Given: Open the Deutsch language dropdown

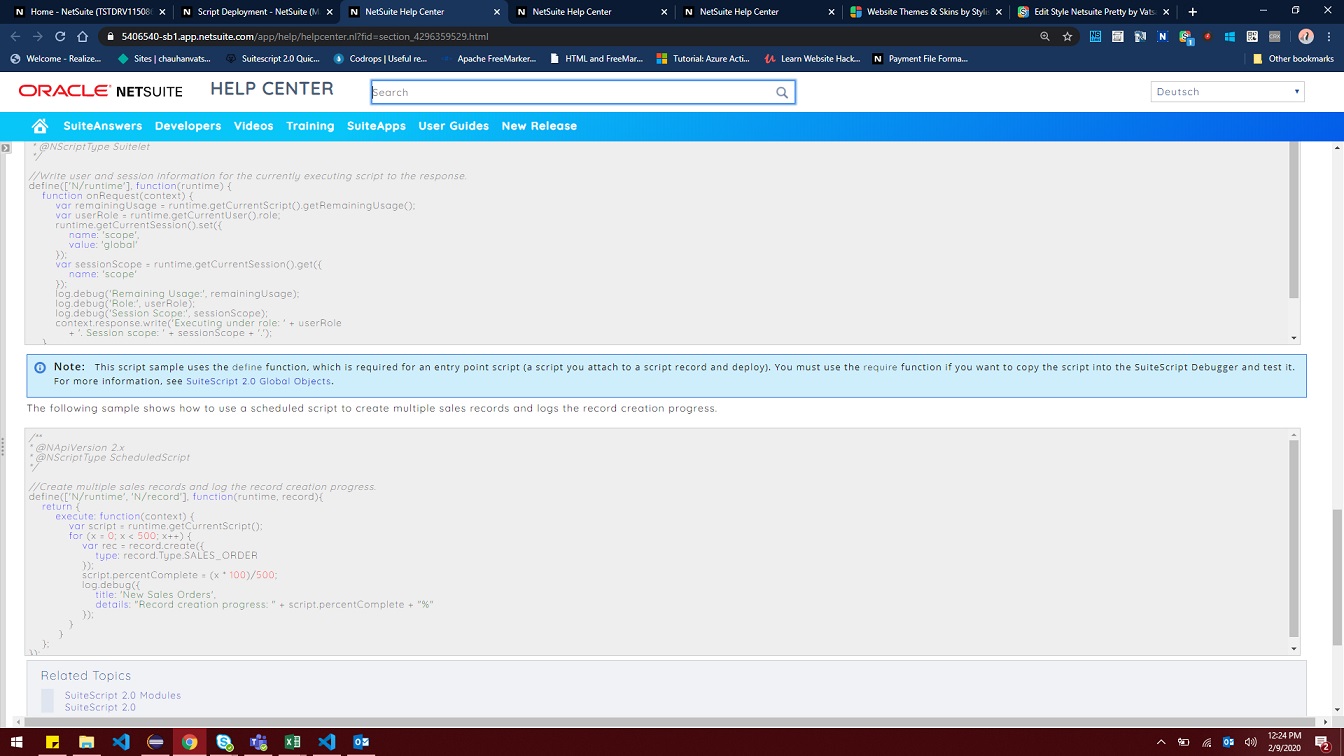Looking at the screenshot, I should click(1227, 92).
